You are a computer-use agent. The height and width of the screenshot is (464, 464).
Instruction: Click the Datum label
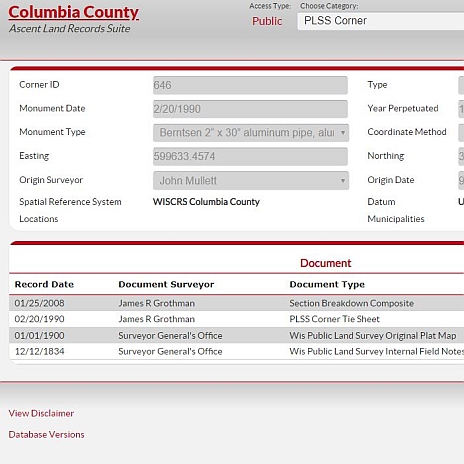(x=381, y=202)
